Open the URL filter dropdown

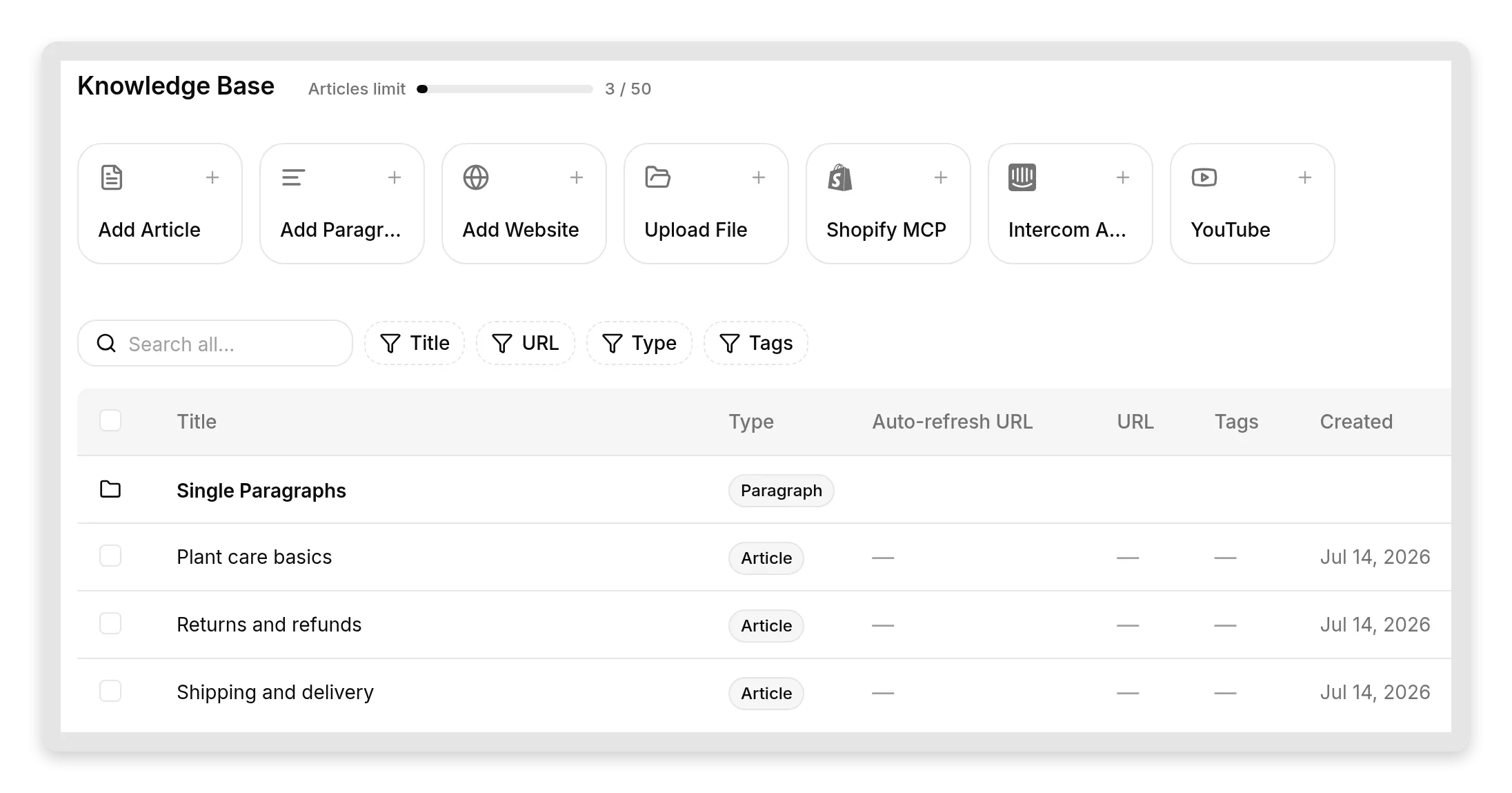click(x=526, y=343)
